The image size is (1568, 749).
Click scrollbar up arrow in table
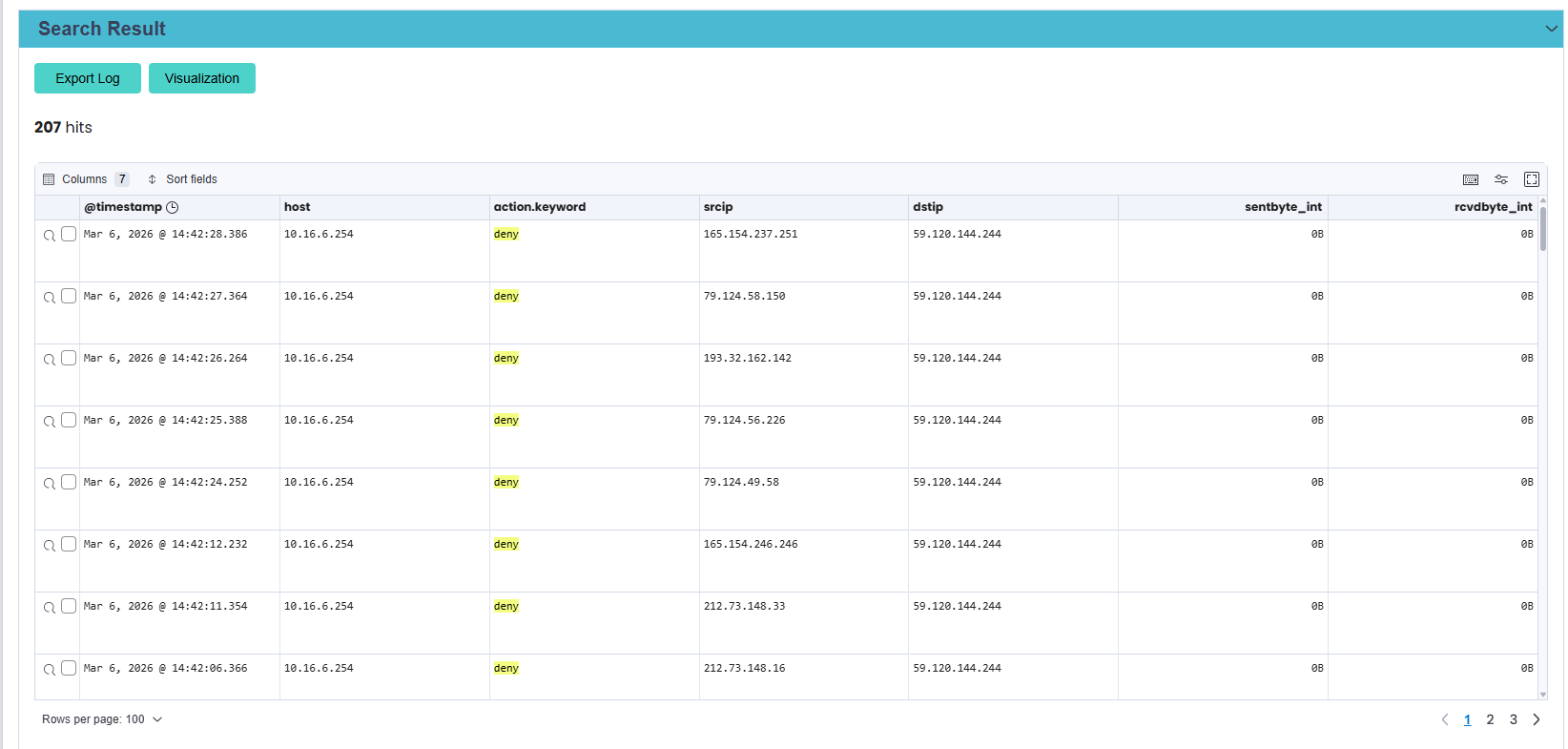tap(1542, 200)
